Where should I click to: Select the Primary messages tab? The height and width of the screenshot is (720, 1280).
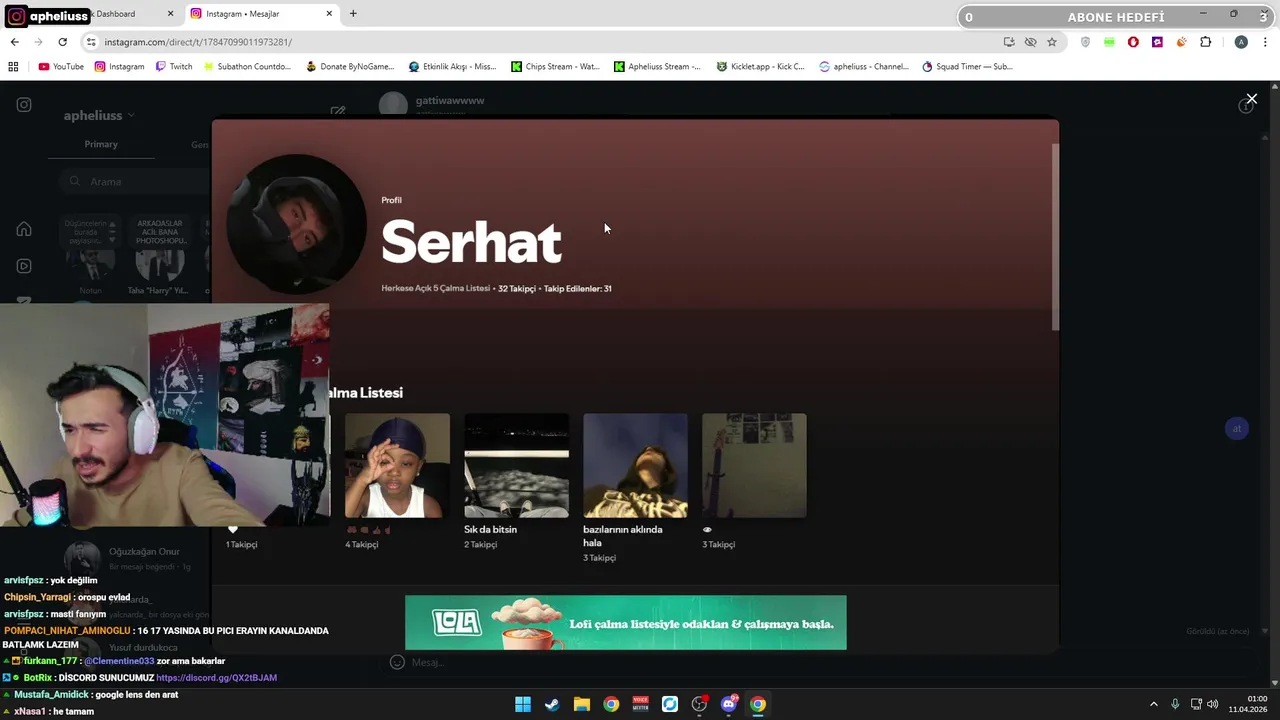click(101, 144)
